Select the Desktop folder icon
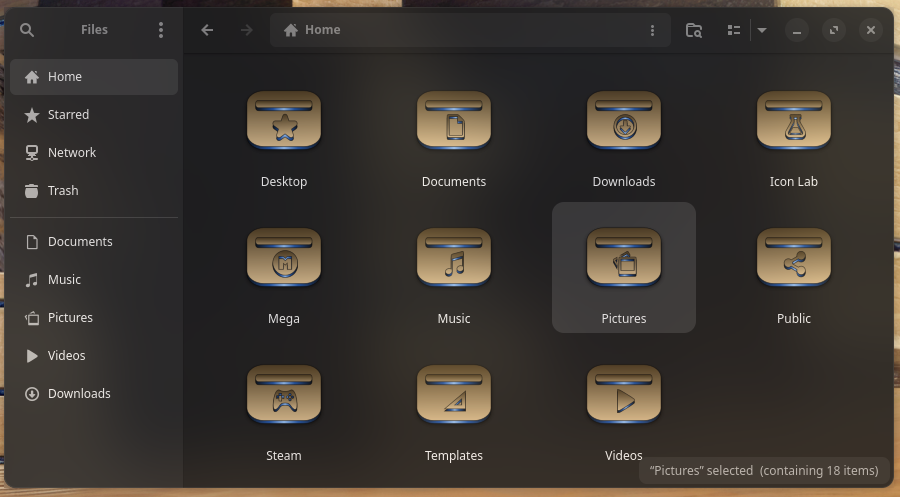900x497 pixels. click(284, 122)
